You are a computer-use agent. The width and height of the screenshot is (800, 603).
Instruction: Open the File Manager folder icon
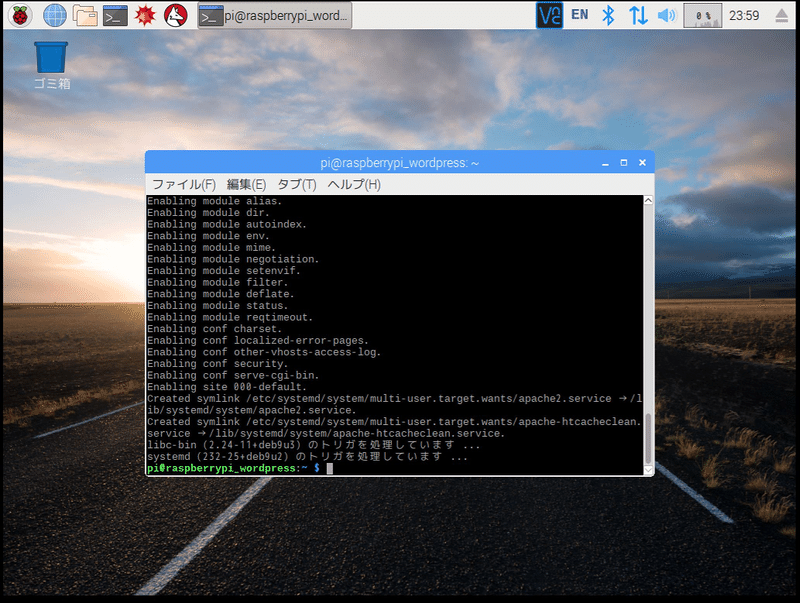click(85, 15)
